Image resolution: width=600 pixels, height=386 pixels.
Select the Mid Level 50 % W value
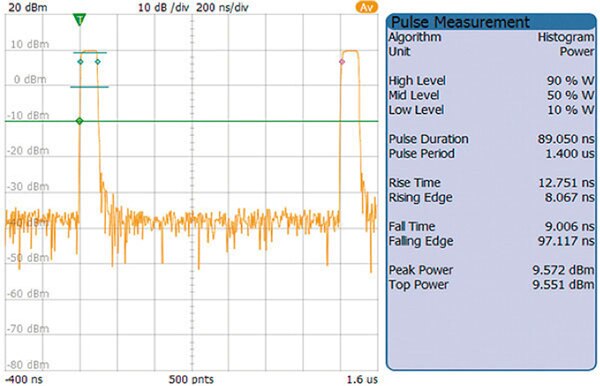571,95
